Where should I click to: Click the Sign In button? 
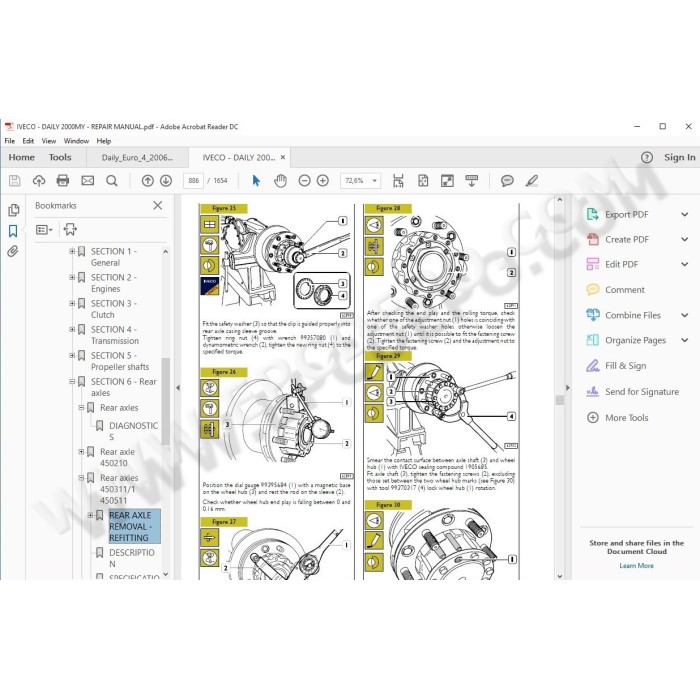coord(679,157)
